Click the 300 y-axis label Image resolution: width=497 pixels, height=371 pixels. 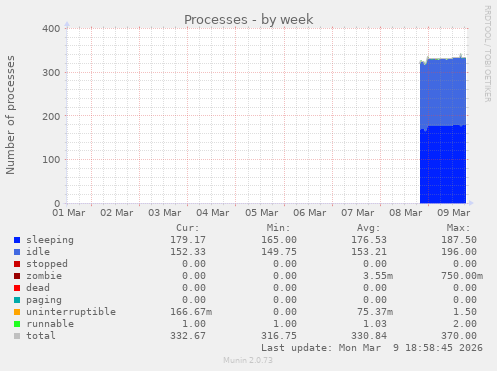coord(51,72)
